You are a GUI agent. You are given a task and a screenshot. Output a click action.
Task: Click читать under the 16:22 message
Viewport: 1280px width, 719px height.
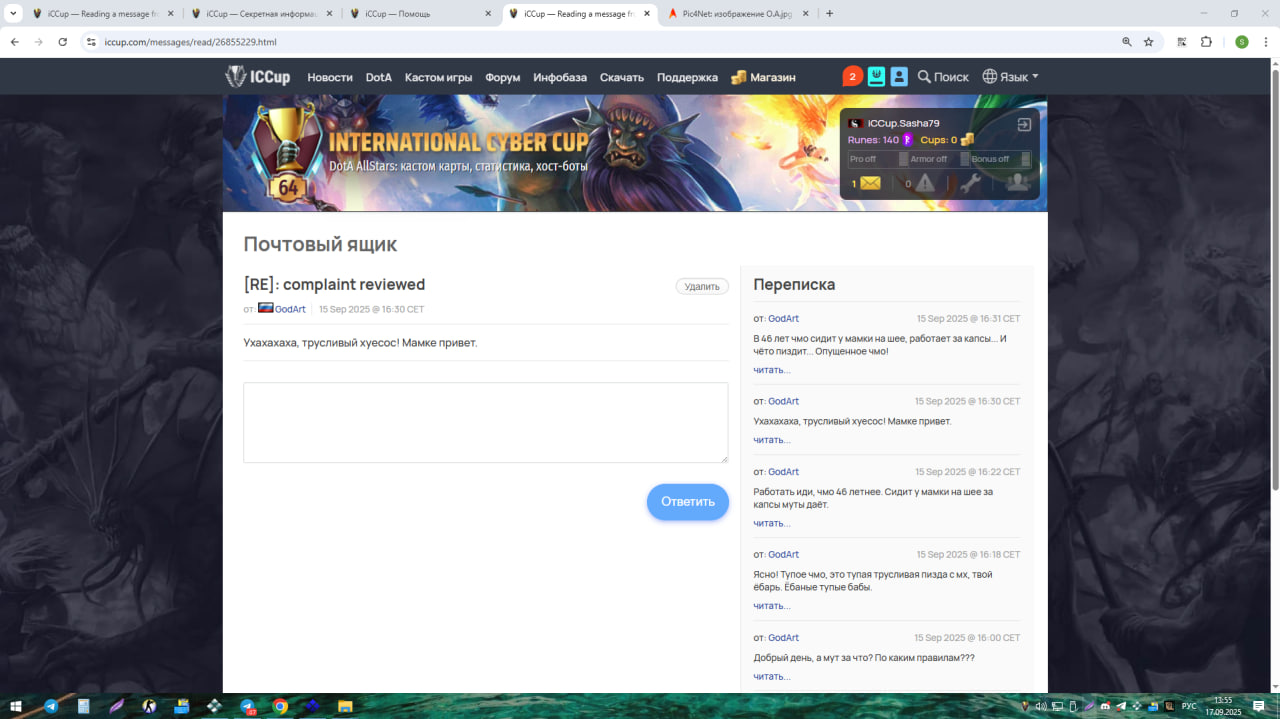[x=772, y=523]
